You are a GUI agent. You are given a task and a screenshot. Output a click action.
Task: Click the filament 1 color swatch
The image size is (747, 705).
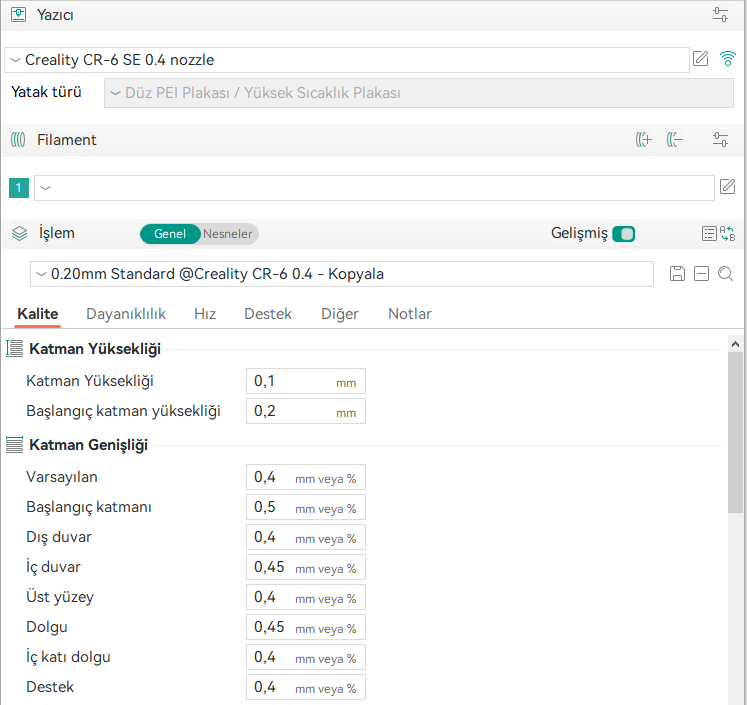point(18,188)
